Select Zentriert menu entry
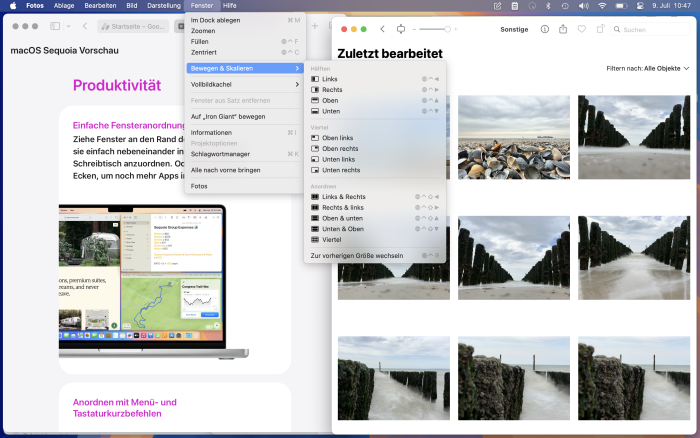 pyautogui.click(x=245, y=52)
